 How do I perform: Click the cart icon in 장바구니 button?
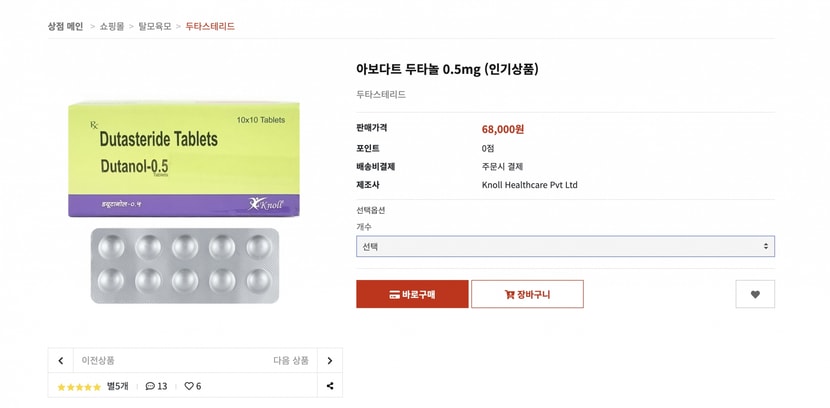click(509, 295)
